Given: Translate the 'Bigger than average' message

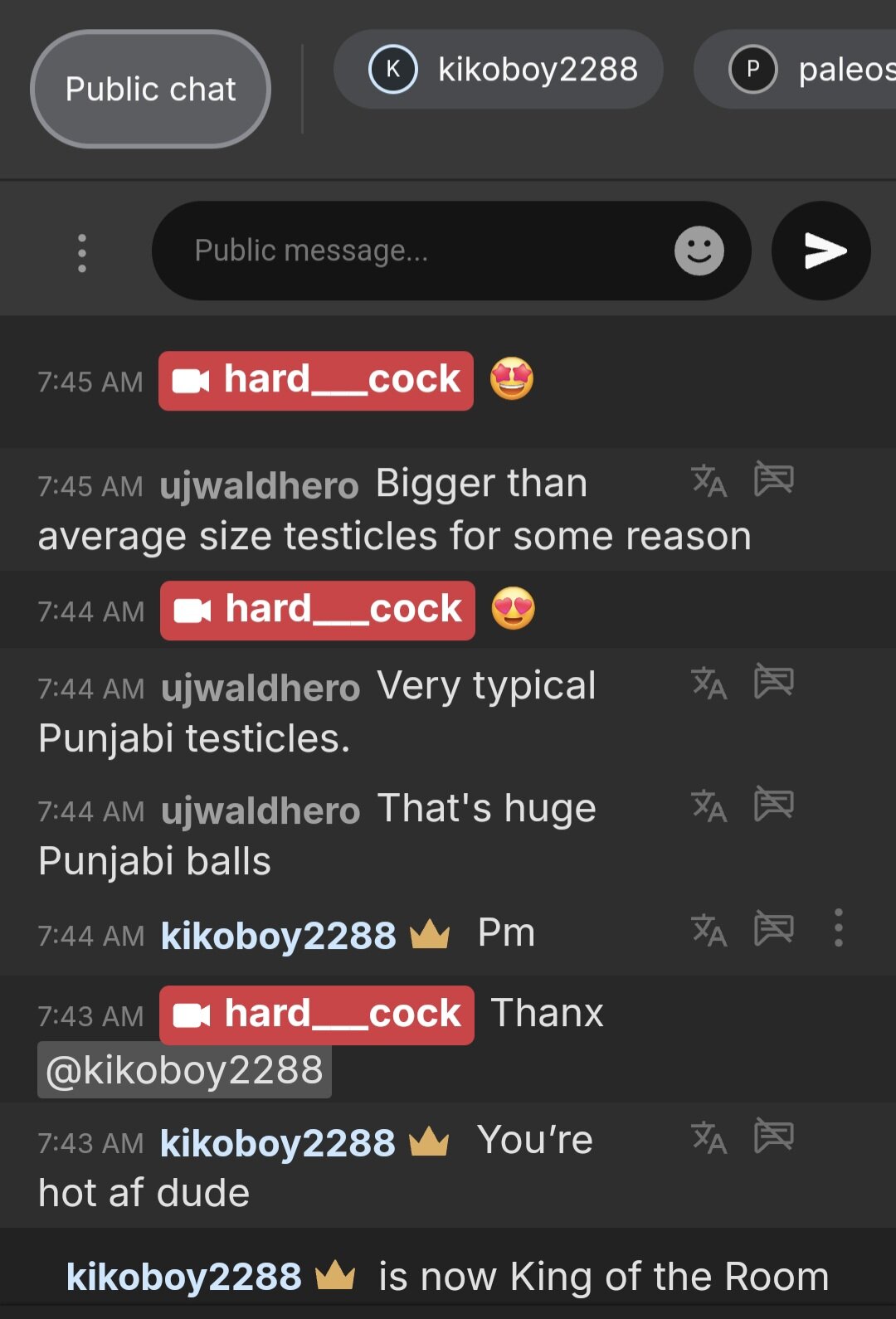Looking at the screenshot, I should point(709,480).
